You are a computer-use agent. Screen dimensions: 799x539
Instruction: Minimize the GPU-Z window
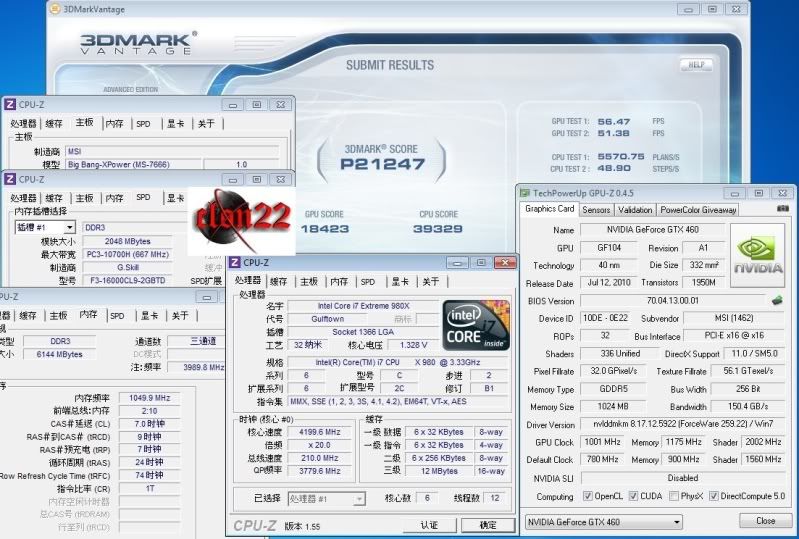(x=734, y=193)
